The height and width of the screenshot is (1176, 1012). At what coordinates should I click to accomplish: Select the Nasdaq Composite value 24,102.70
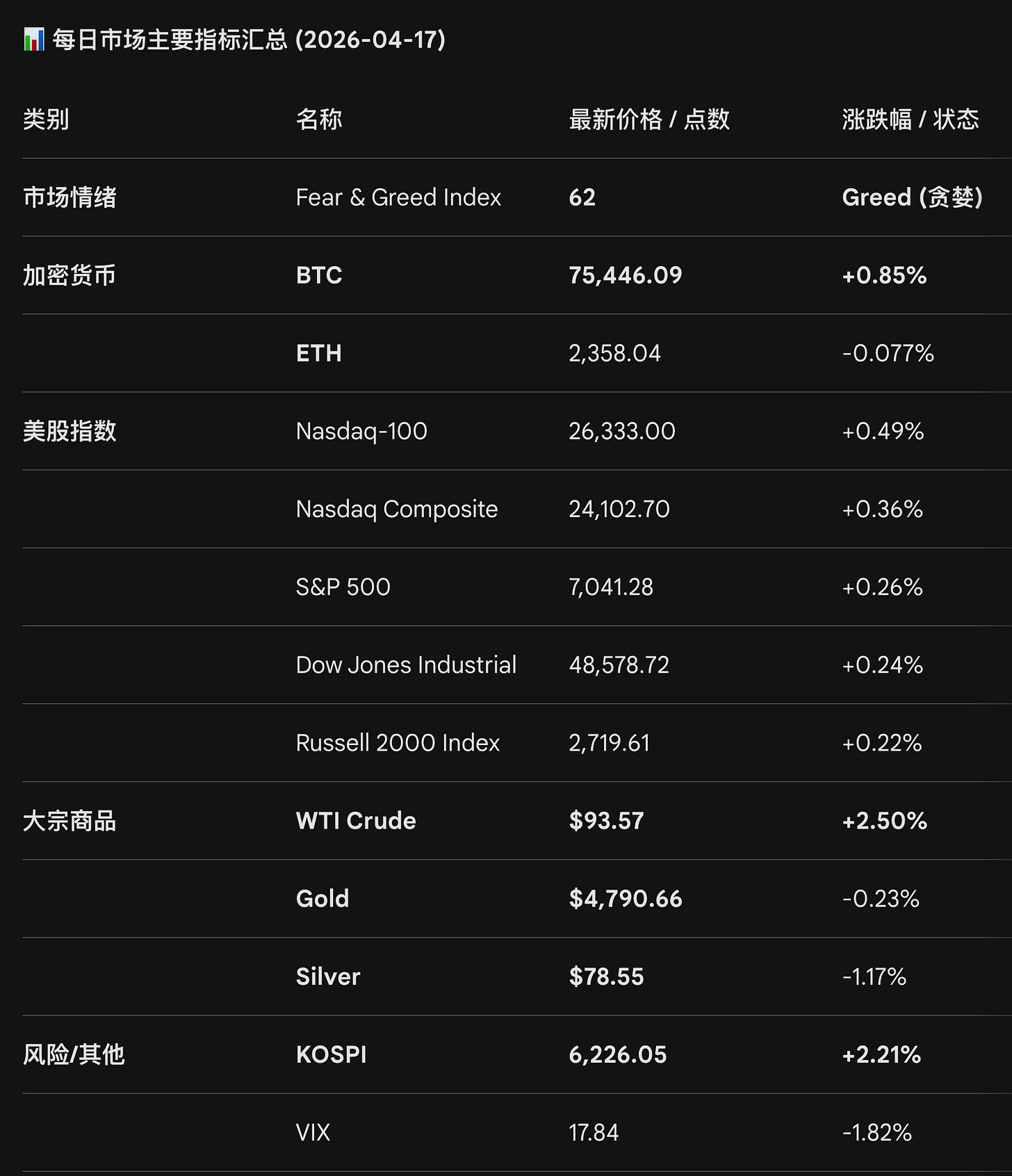tap(619, 509)
